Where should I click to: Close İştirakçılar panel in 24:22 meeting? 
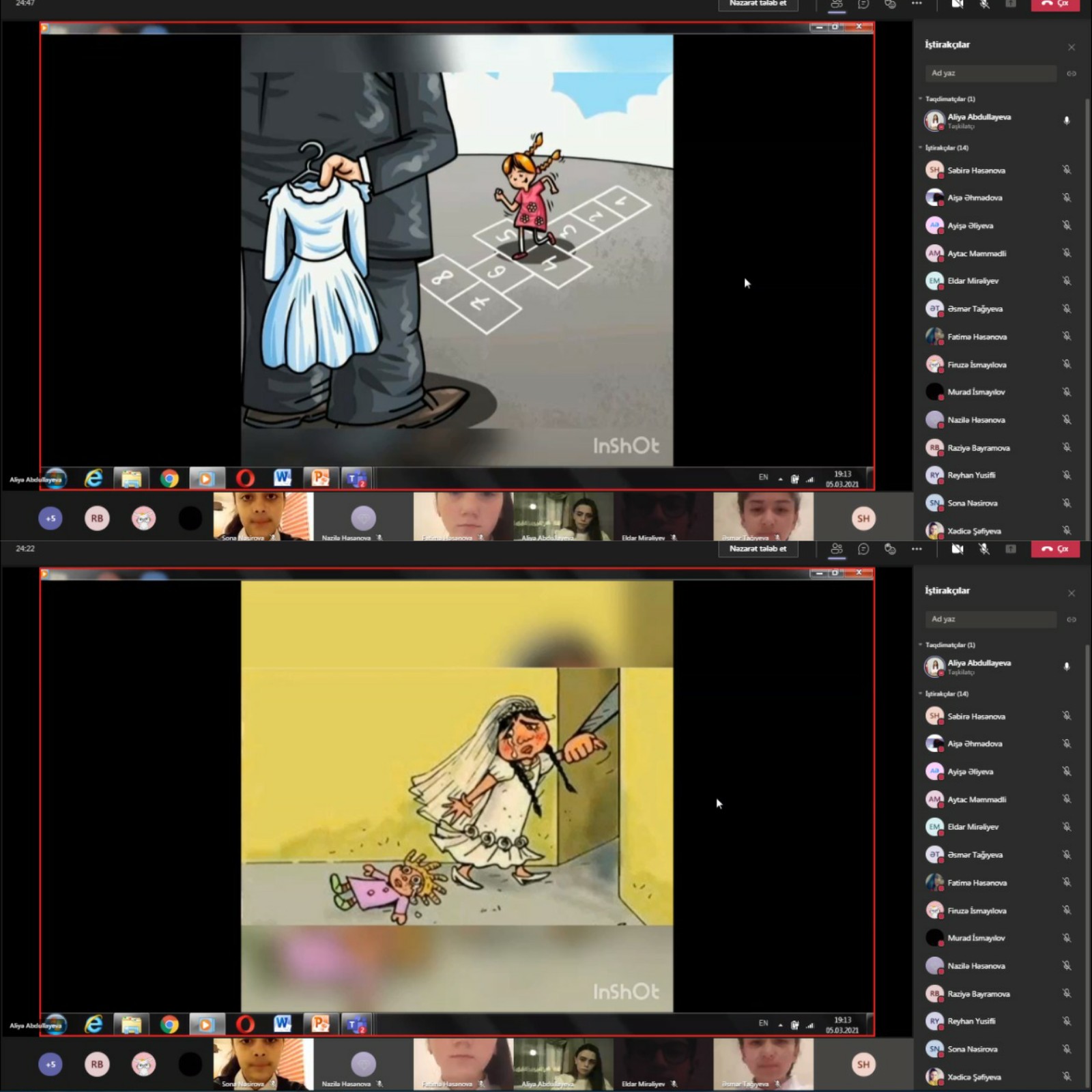click(1072, 593)
